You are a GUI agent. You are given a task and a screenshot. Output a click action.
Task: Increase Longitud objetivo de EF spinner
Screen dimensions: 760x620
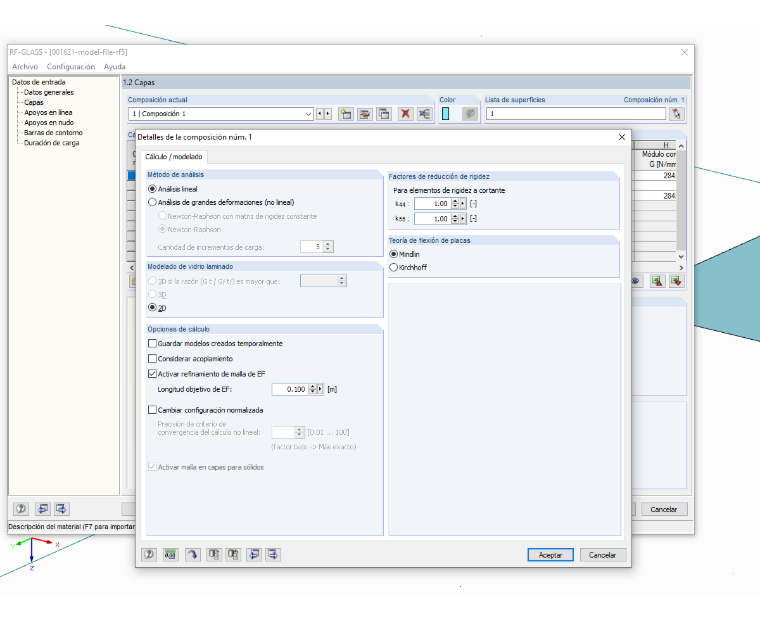[x=313, y=386]
